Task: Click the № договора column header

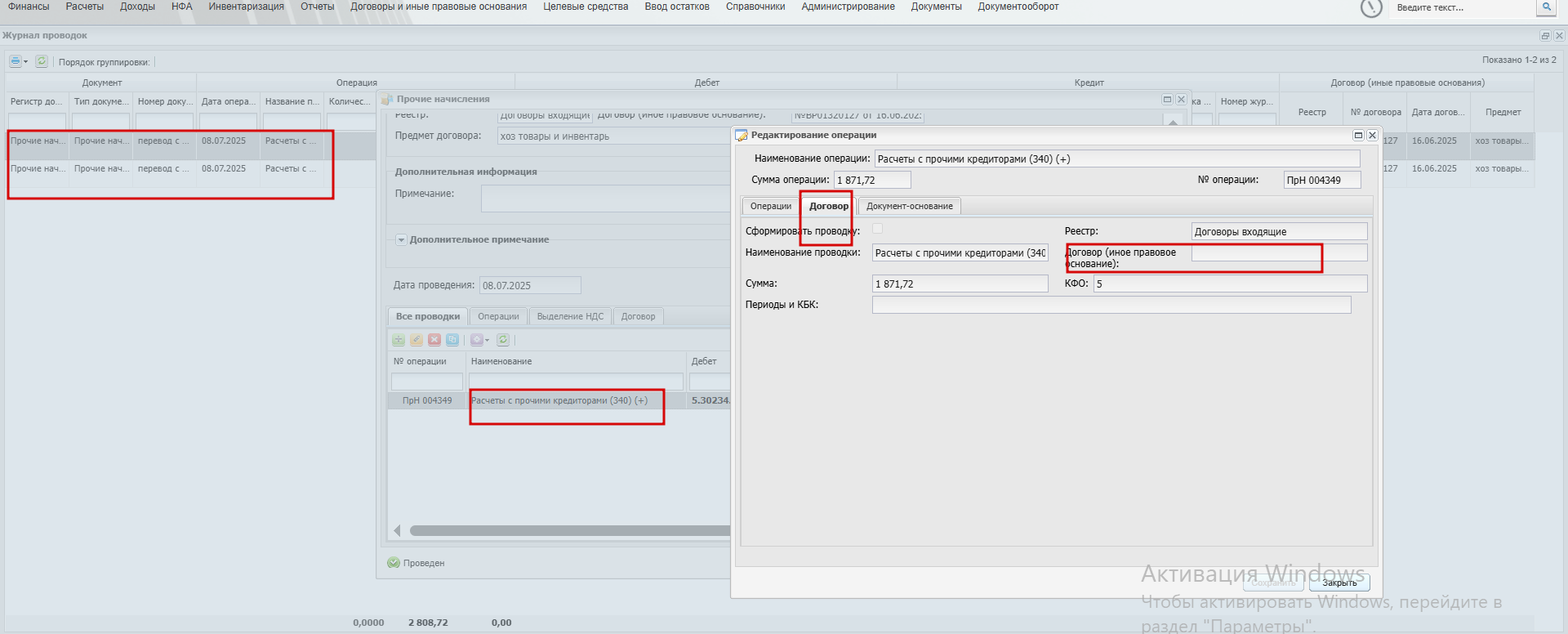Action: (x=1376, y=112)
